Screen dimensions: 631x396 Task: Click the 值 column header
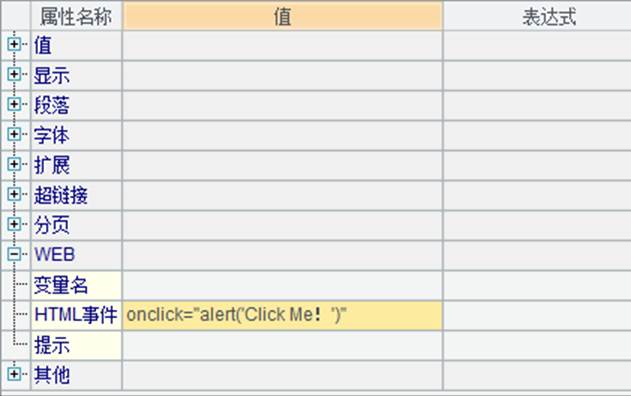click(x=283, y=16)
